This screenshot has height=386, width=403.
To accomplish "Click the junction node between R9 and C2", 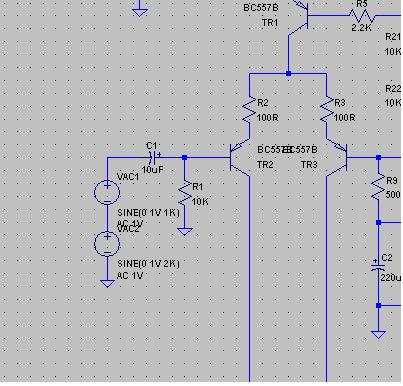I will pyautogui.click(x=378, y=222).
